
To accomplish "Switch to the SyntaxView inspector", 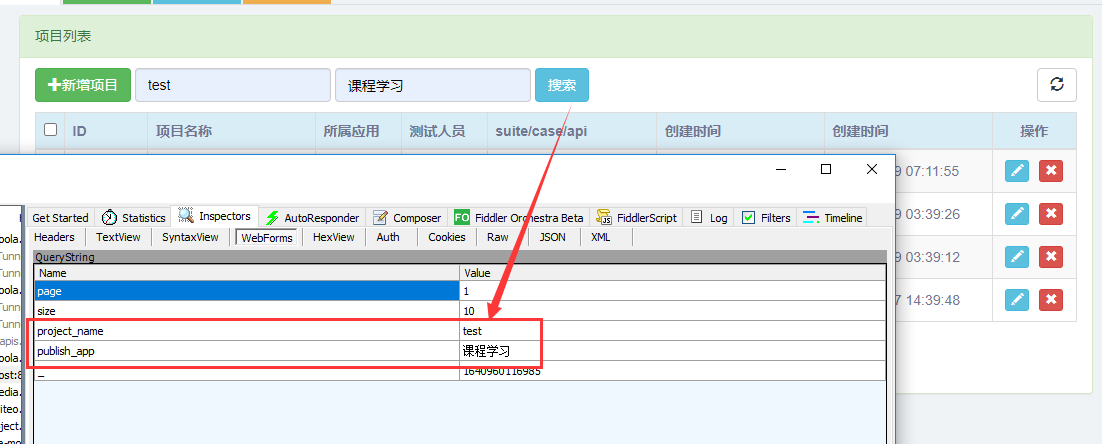I will click(x=190, y=237).
